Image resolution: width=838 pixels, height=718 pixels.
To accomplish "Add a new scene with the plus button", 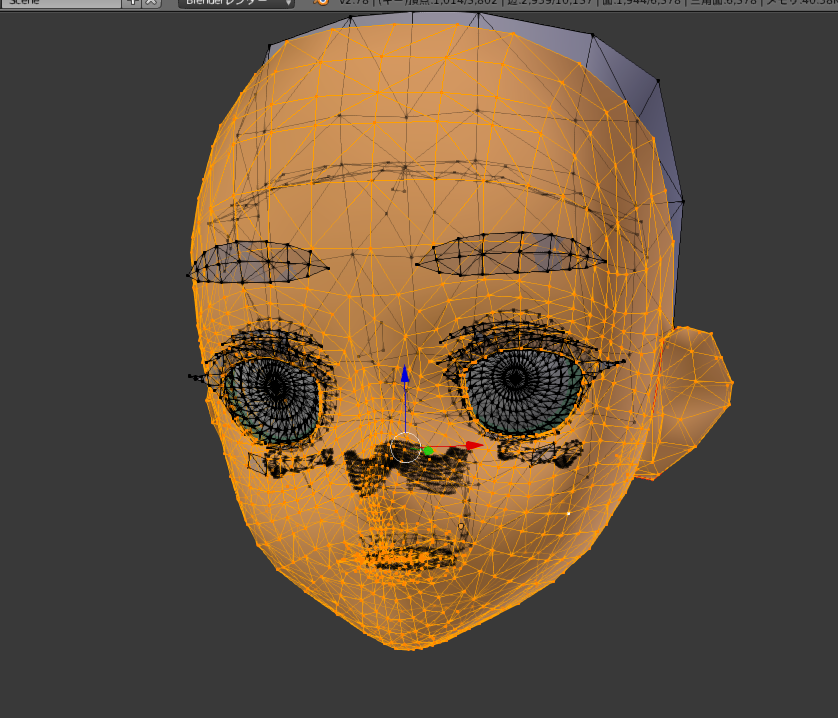I will [x=133, y=3].
